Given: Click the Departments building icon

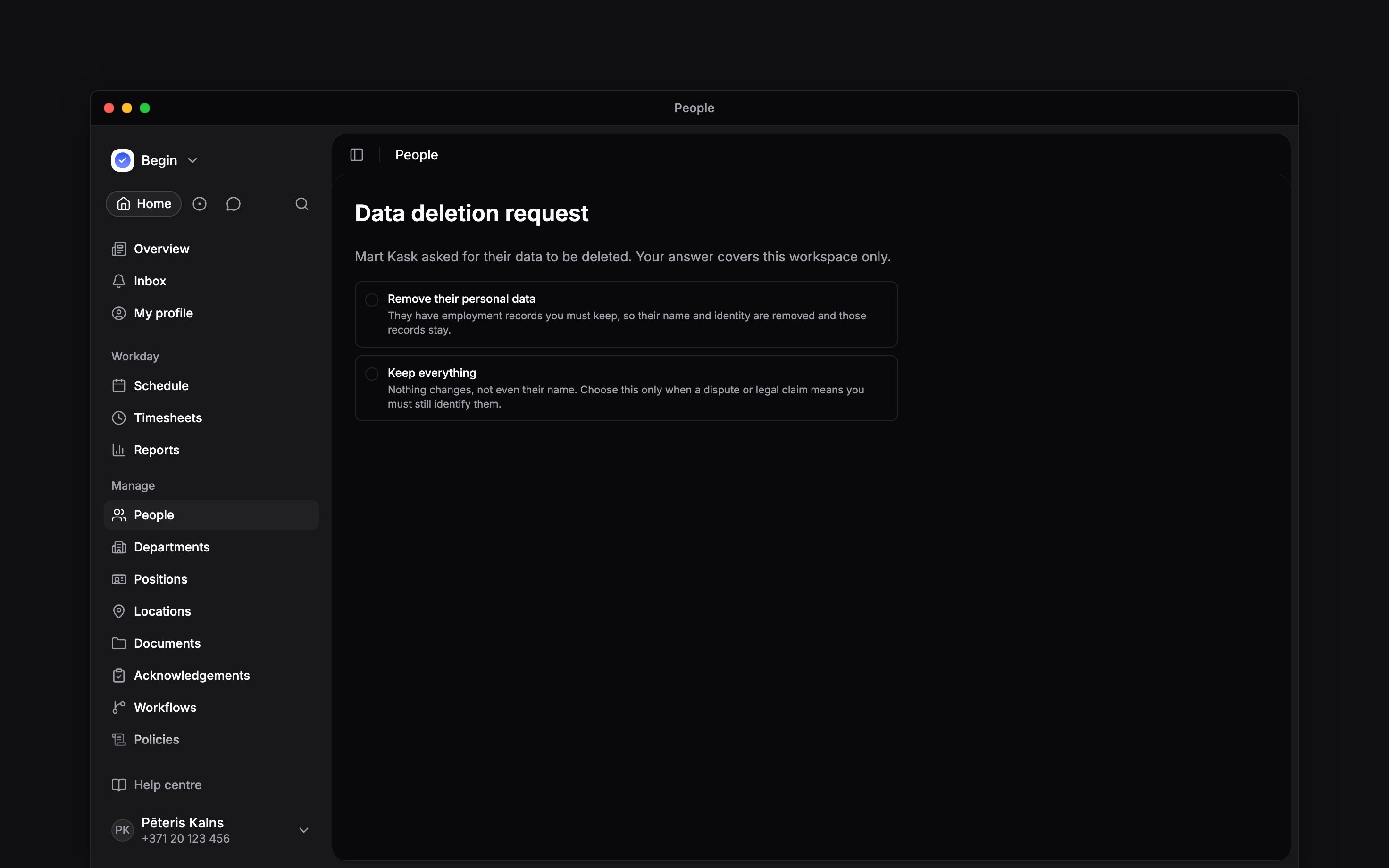Looking at the screenshot, I should coord(119,547).
